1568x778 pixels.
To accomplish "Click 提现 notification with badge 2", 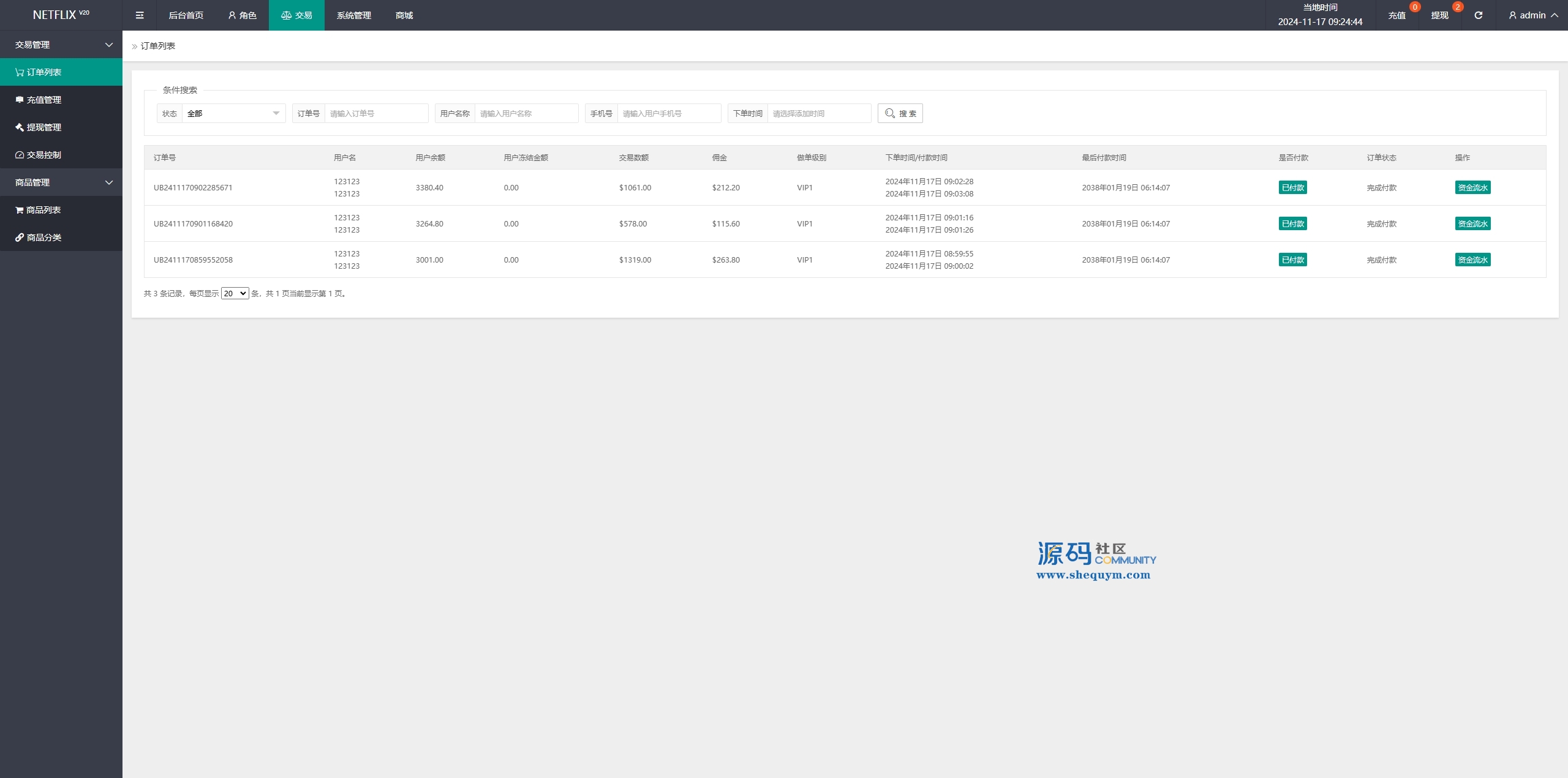I will [1440, 15].
